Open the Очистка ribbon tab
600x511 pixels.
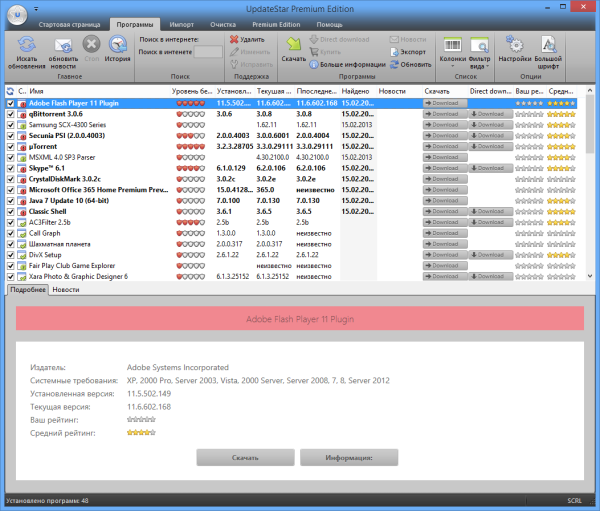pyautogui.click(x=223, y=24)
